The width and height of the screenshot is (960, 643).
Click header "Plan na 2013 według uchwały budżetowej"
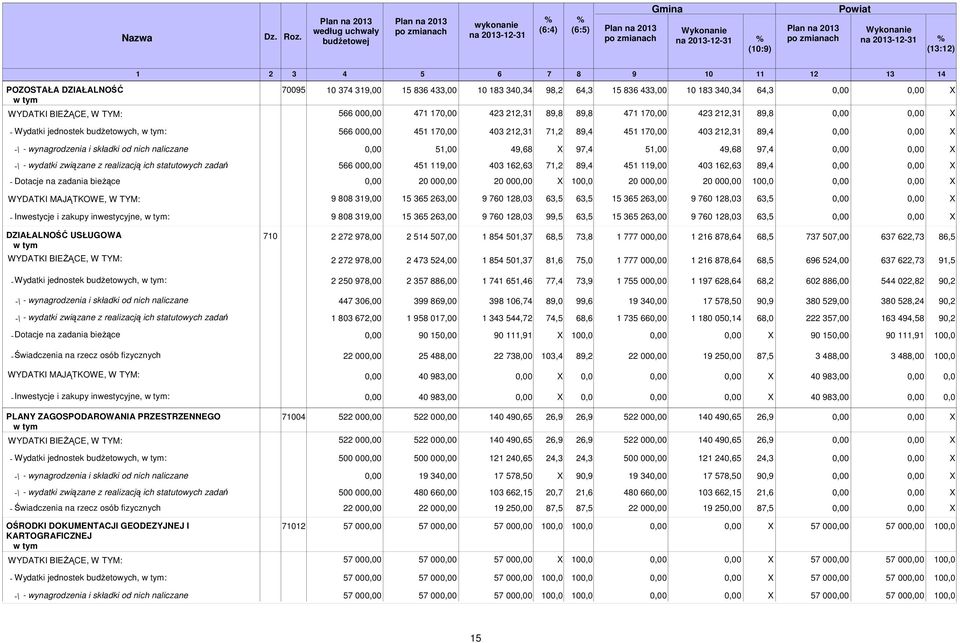click(346, 31)
